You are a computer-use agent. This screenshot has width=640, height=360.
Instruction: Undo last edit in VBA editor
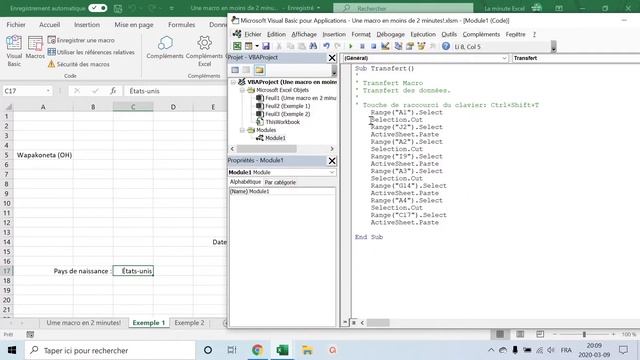pos(326,47)
